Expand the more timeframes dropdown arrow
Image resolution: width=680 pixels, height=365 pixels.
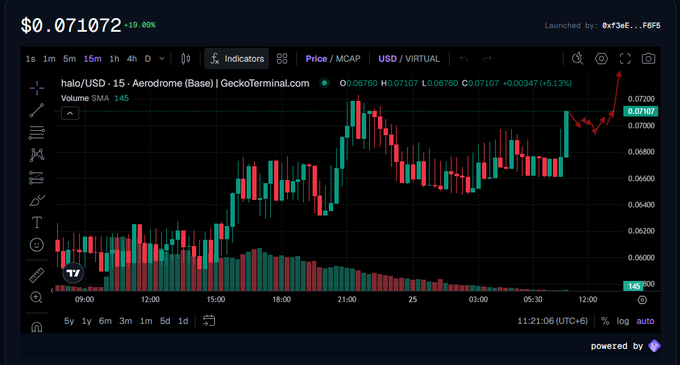coord(162,59)
